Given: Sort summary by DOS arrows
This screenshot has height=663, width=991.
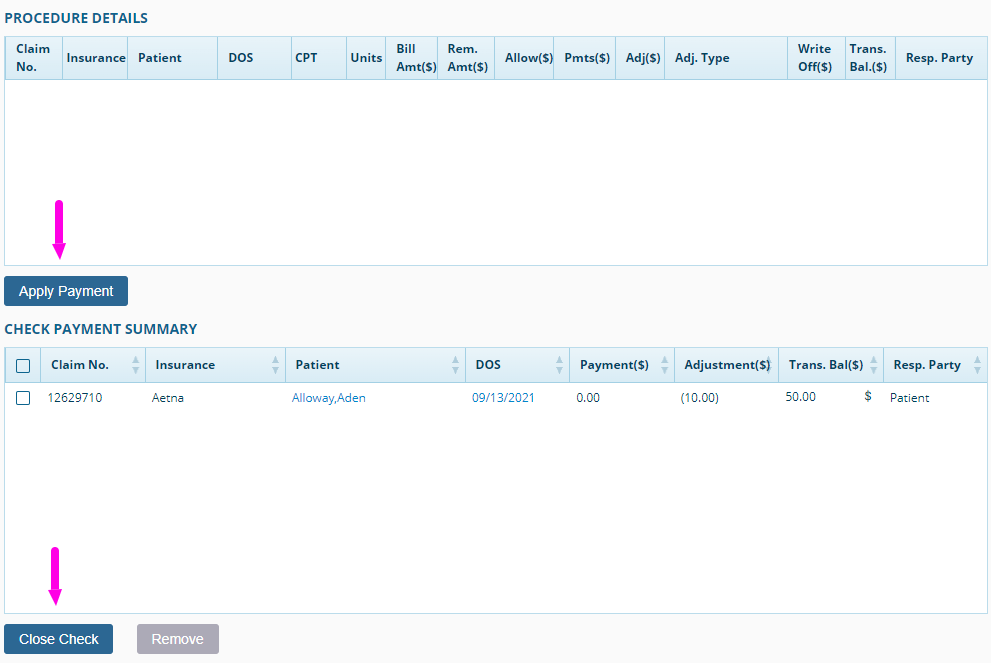Looking at the screenshot, I should coord(559,365).
